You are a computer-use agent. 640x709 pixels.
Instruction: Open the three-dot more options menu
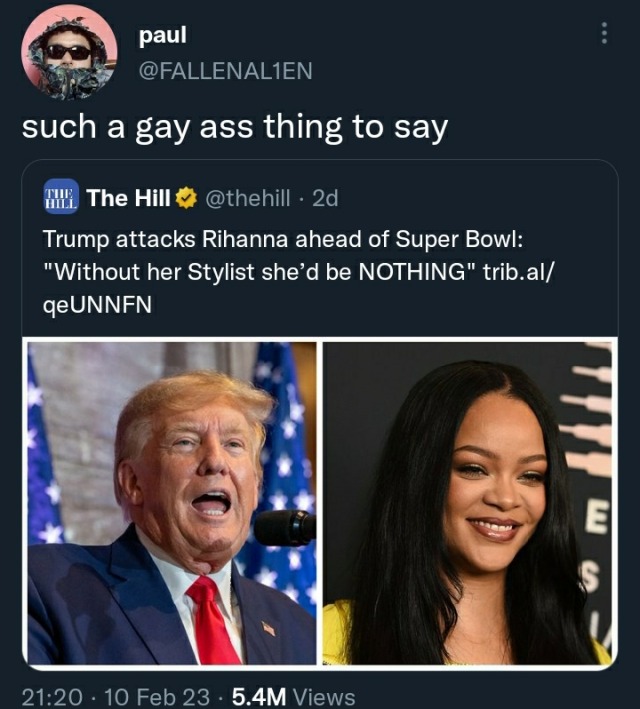[603, 33]
